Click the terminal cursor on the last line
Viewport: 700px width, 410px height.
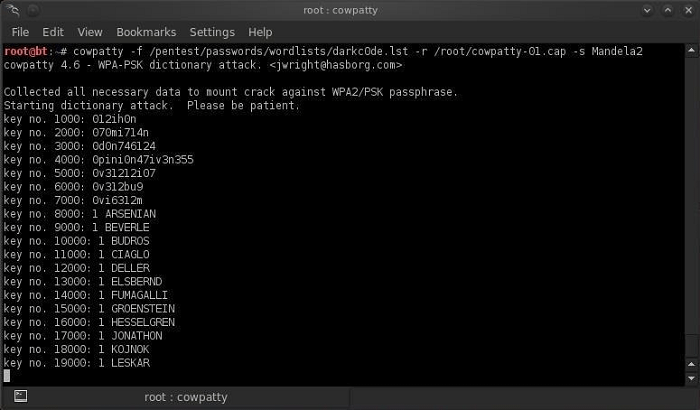click(x=7, y=376)
